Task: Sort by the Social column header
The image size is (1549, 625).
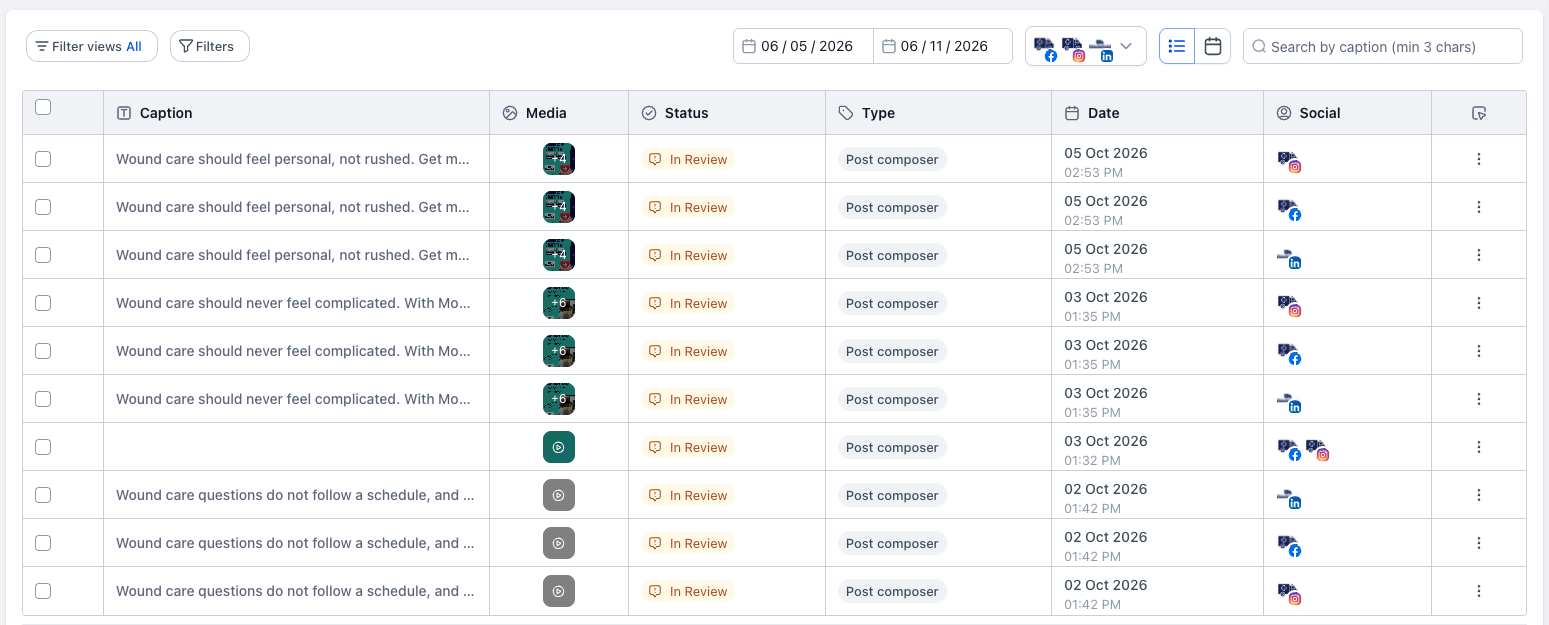Action: point(1347,113)
